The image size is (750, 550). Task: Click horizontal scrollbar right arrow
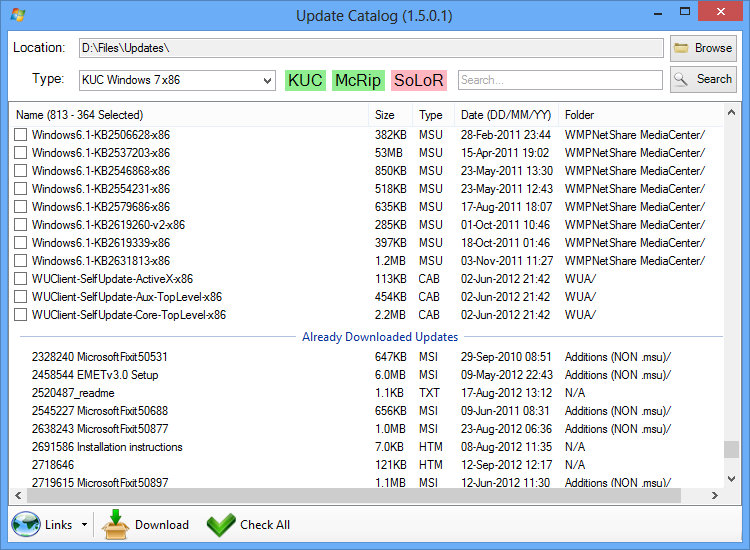715,495
